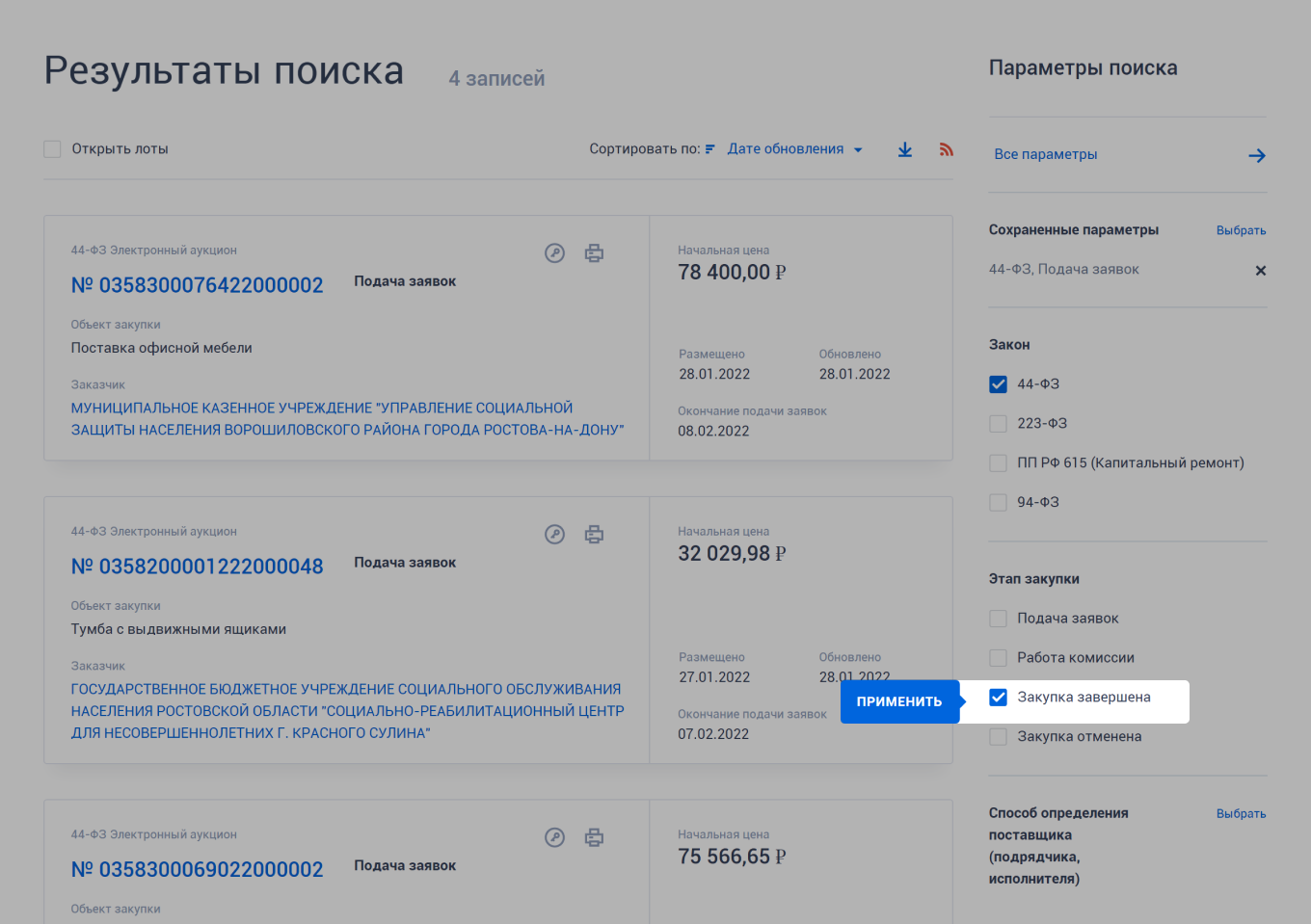Click the deadline date 07.02.2022
This screenshot has width=1311, height=924.
(713, 734)
